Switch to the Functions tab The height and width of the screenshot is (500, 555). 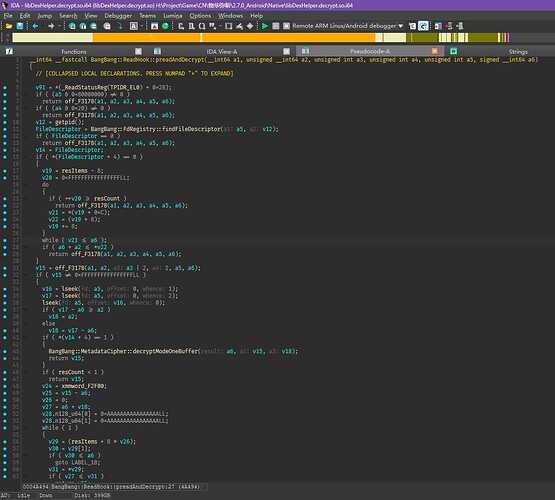tap(74, 51)
